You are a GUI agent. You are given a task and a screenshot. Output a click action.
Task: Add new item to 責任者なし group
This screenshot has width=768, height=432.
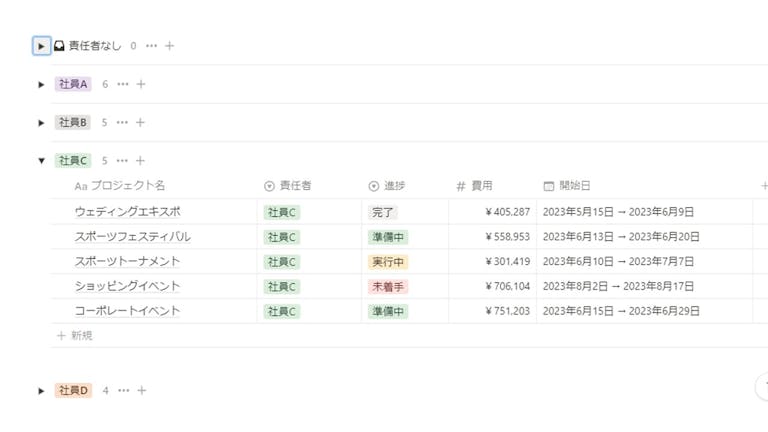[x=169, y=46]
